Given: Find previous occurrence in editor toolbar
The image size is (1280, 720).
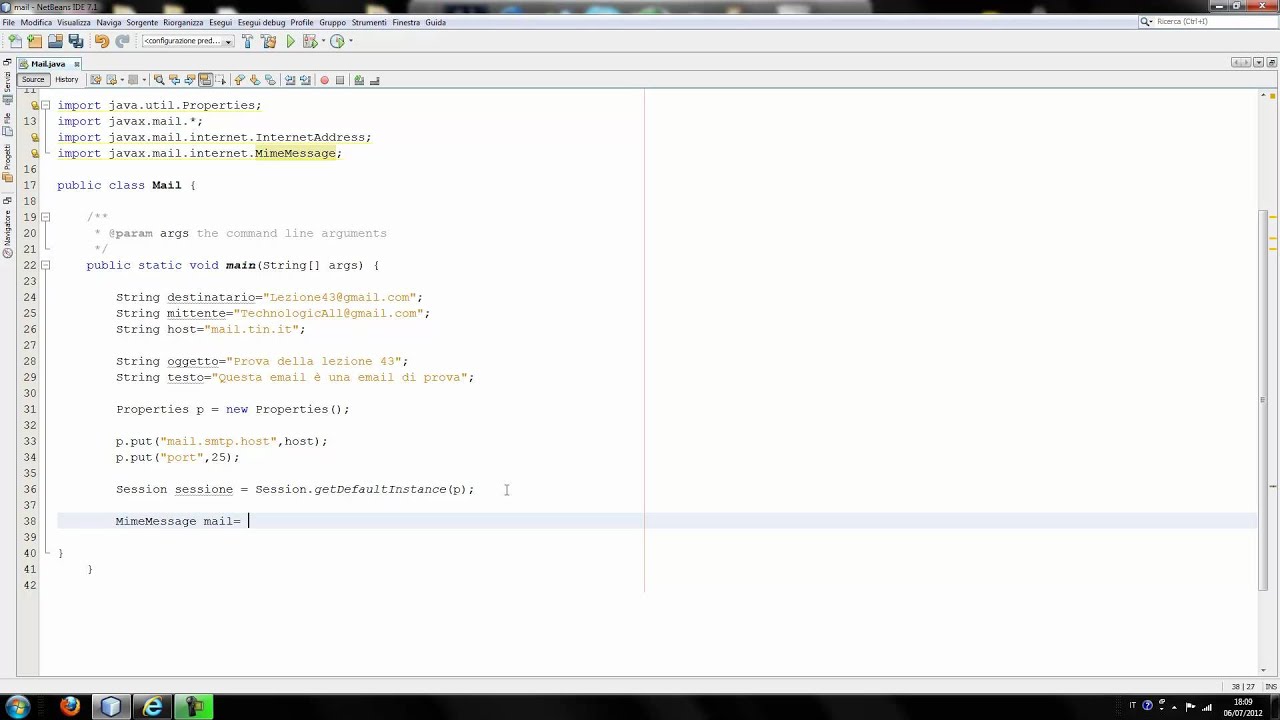Looking at the screenshot, I should coord(174,80).
